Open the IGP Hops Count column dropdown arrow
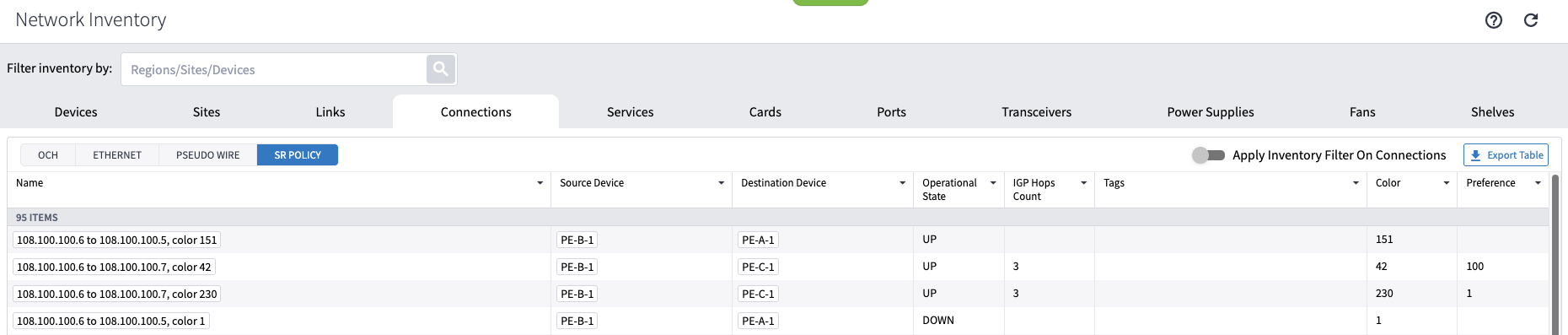This screenshot has width=1568, height=335. pos(1083,183)
